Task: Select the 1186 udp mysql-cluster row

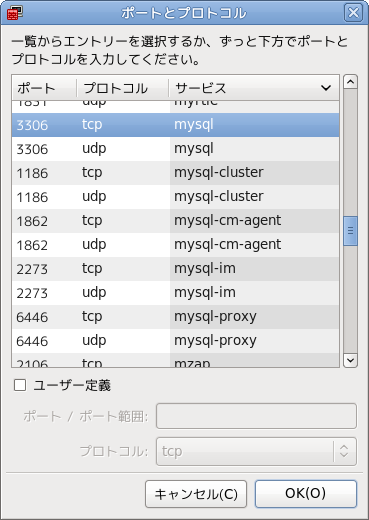Action: [x=175, y=197]
